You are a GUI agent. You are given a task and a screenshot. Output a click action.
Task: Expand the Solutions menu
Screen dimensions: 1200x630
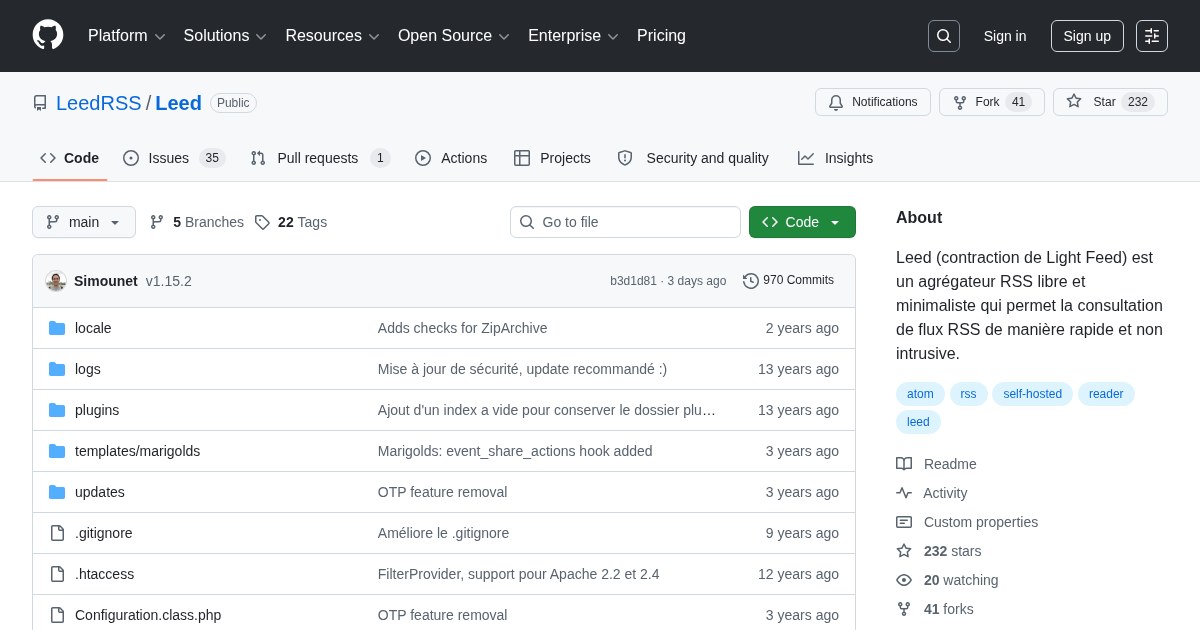pyautogui.click(x=225, y=36)
